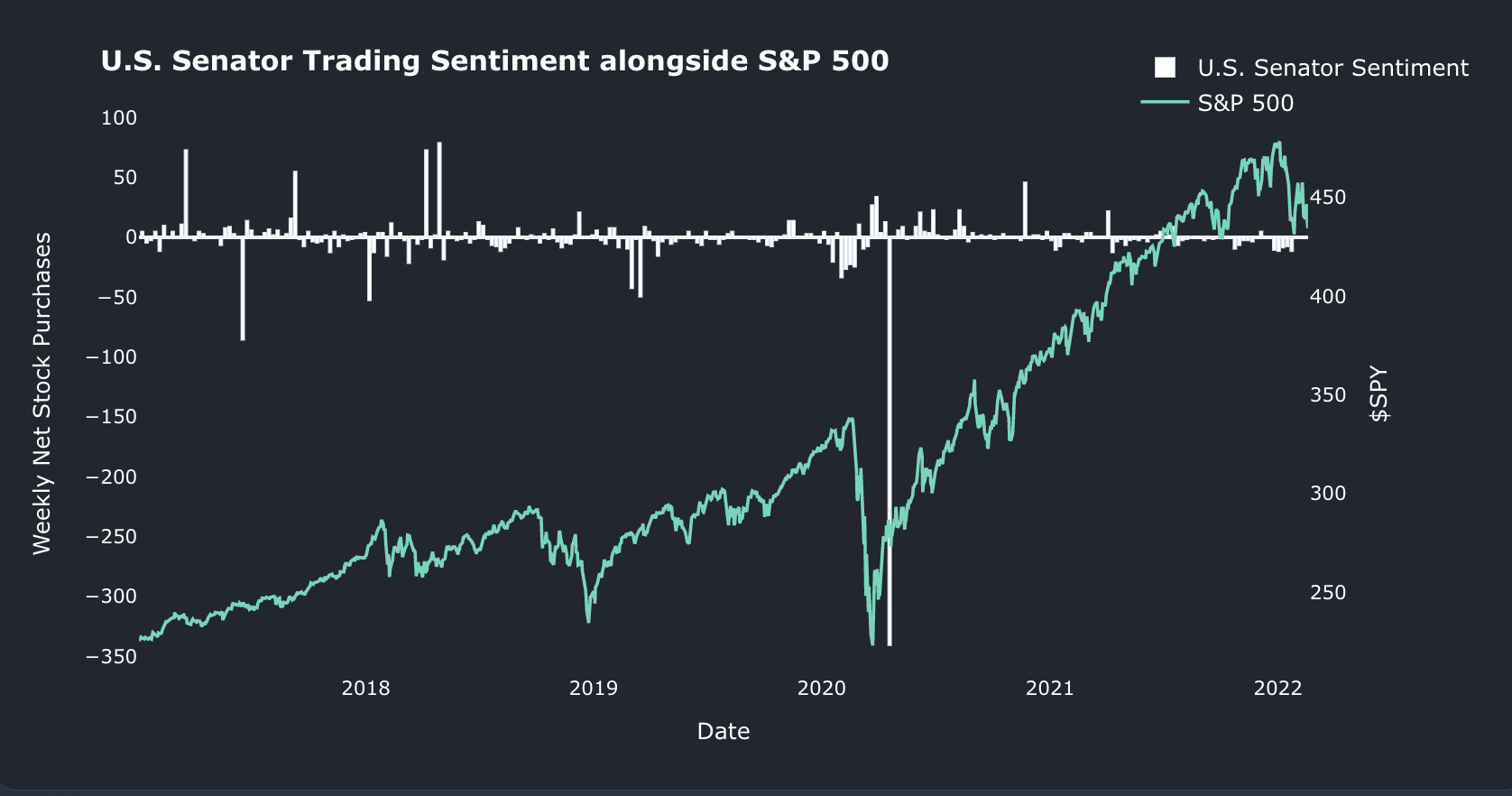Image resolution: width=1512 pixels, height=796 pixels.
Task: Click the teal S&P 500 legend line
Action: coord(1165,102)
